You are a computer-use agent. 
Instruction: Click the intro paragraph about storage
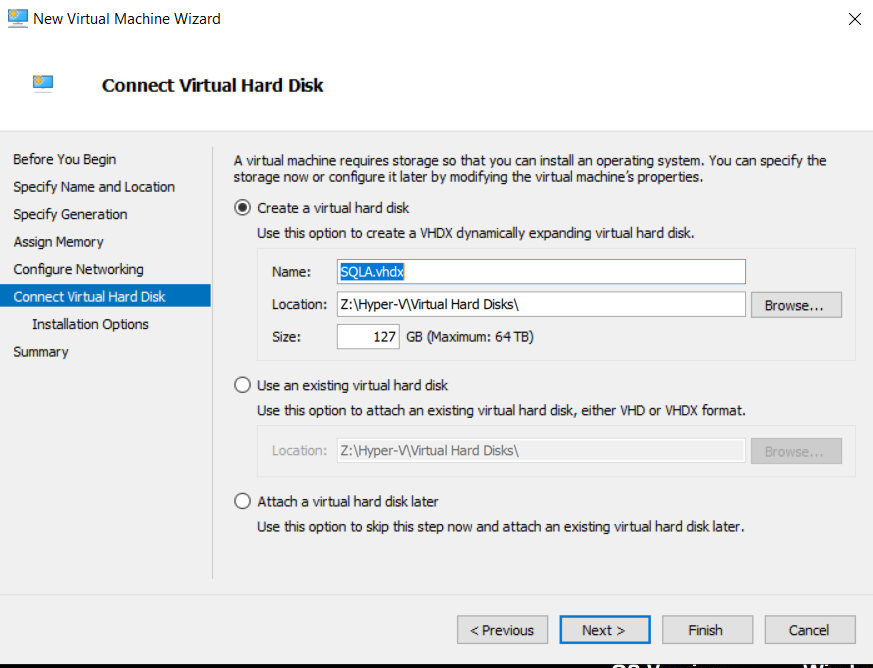coord(529,169)
